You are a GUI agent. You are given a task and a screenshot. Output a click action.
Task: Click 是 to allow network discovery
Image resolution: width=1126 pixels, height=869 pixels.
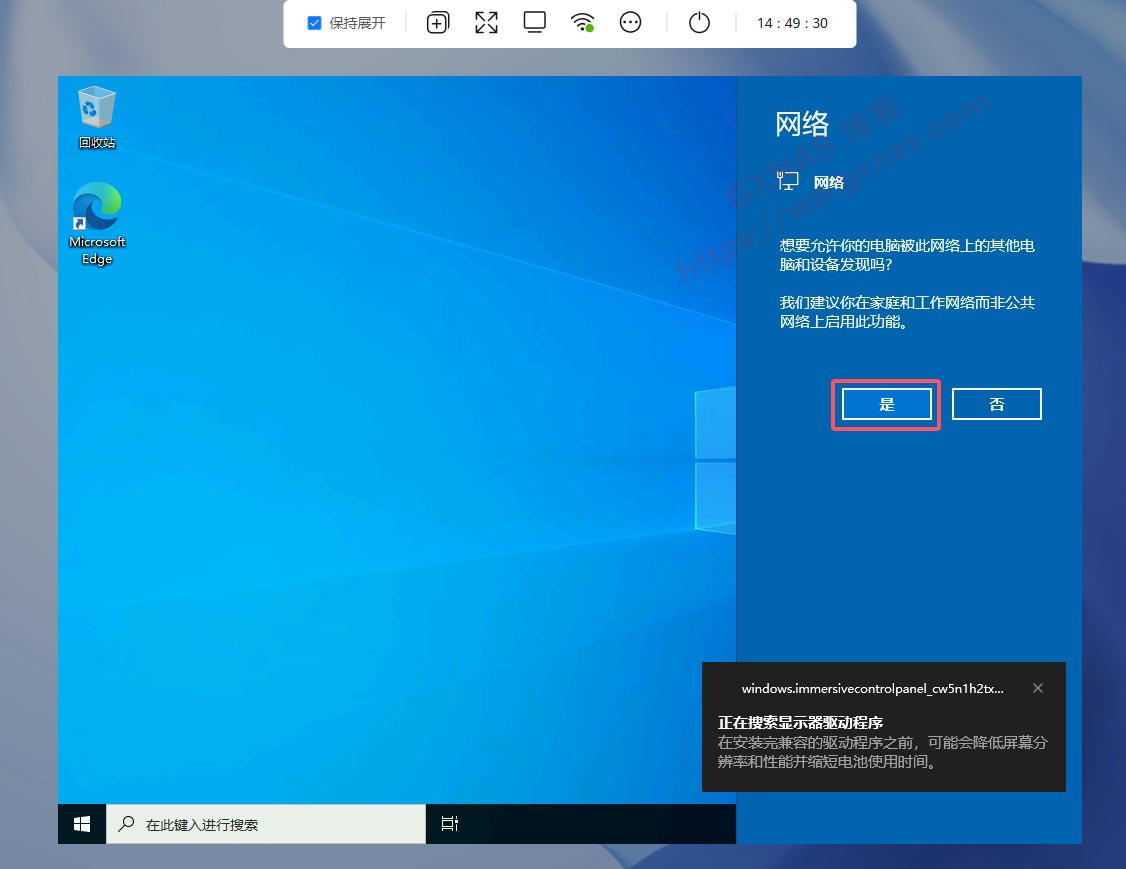pos(887,404)
